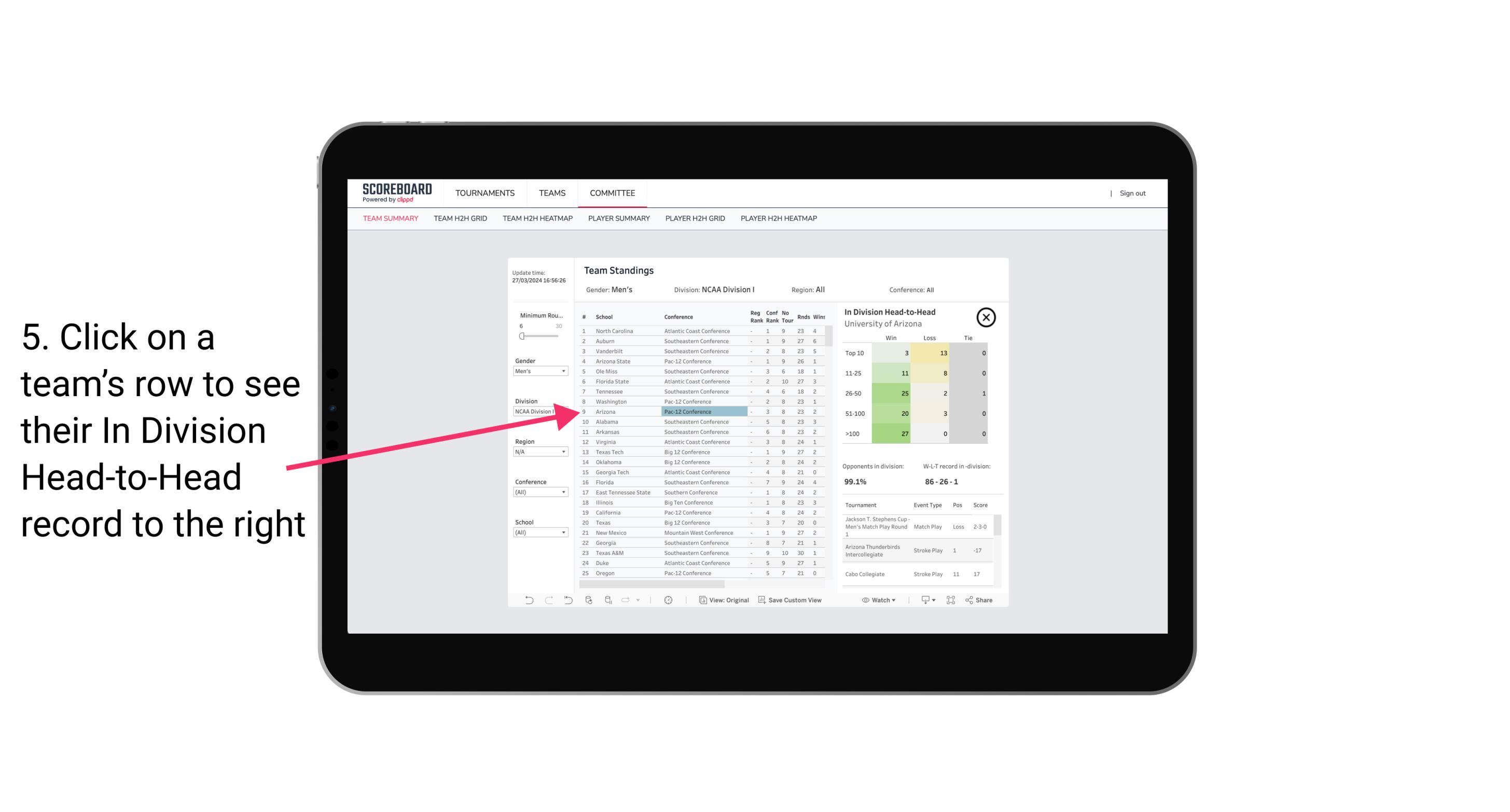Screen dimensions: 1510x812
Task: Toggle Region N/A filter checkbox
Action: coord(537,451)
